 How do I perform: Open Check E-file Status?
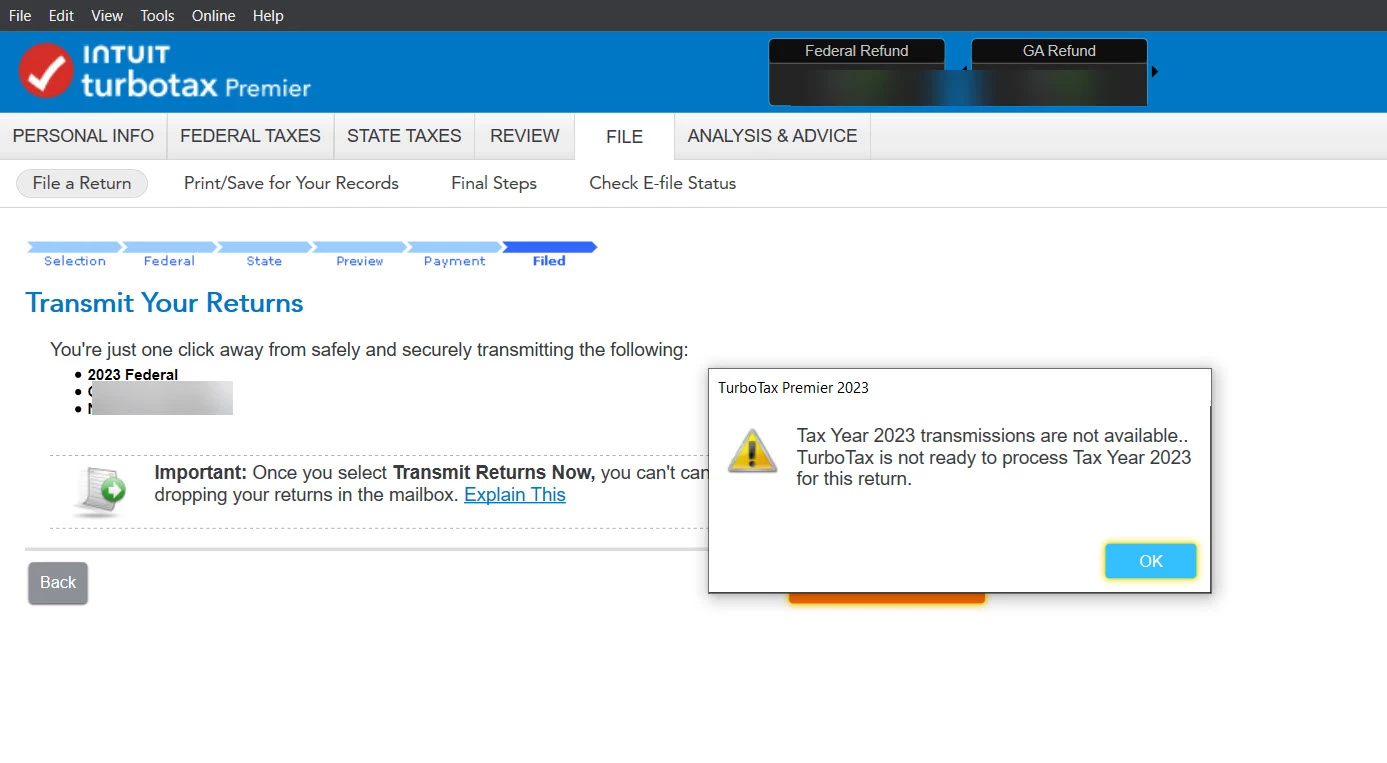[662, 183]
